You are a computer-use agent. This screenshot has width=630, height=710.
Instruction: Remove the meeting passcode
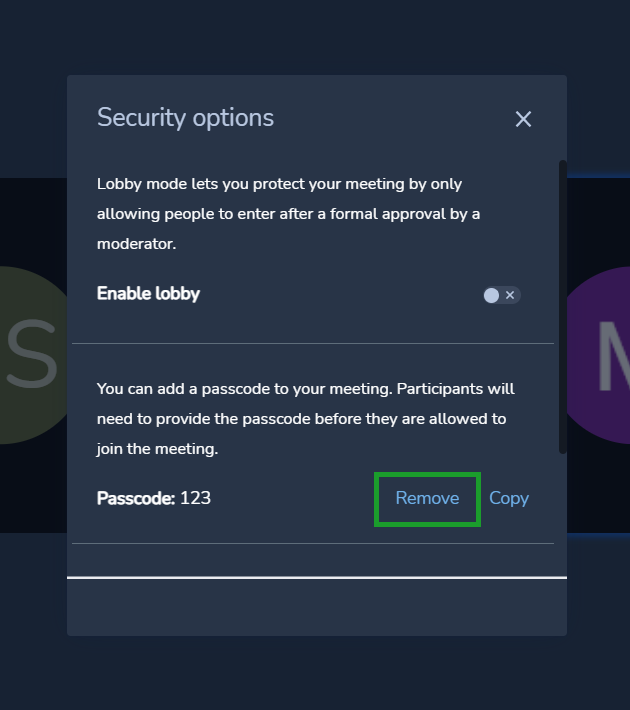[x=427, y=498]
